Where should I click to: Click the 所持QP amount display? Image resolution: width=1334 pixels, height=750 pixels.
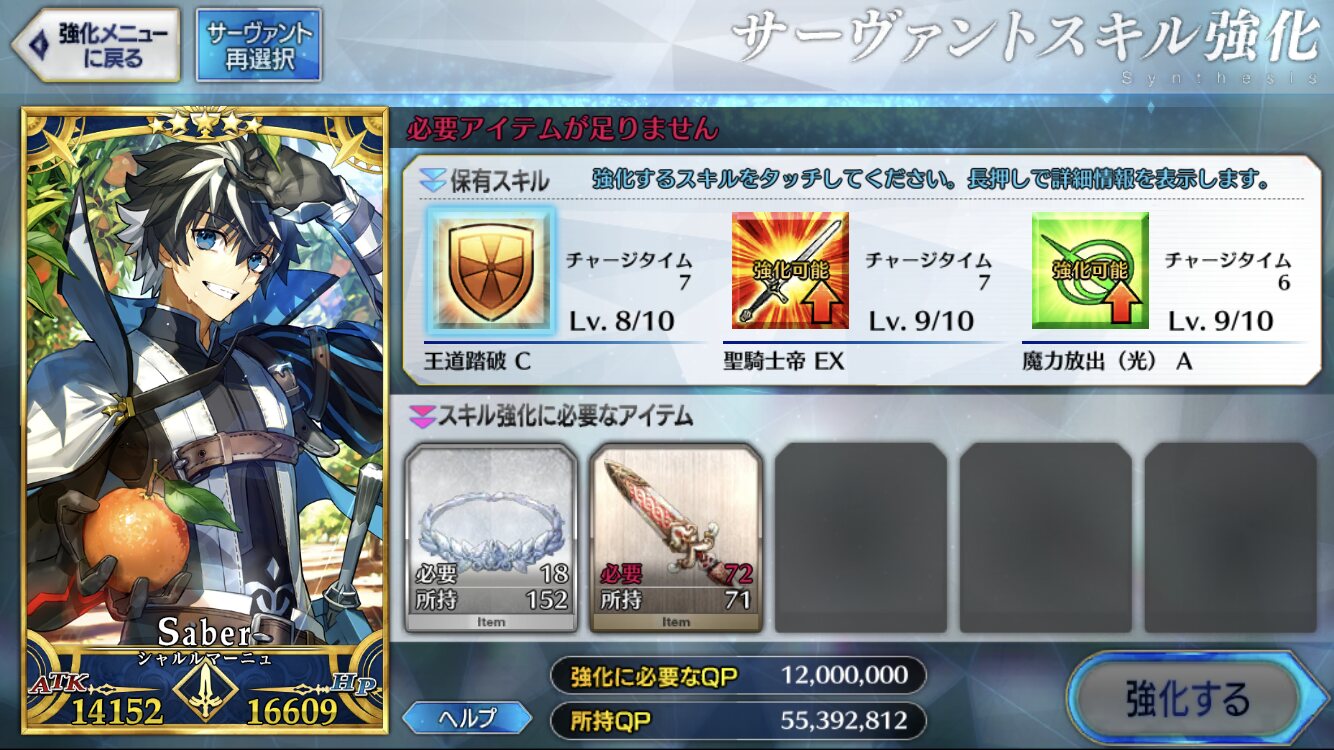point(738,720)
